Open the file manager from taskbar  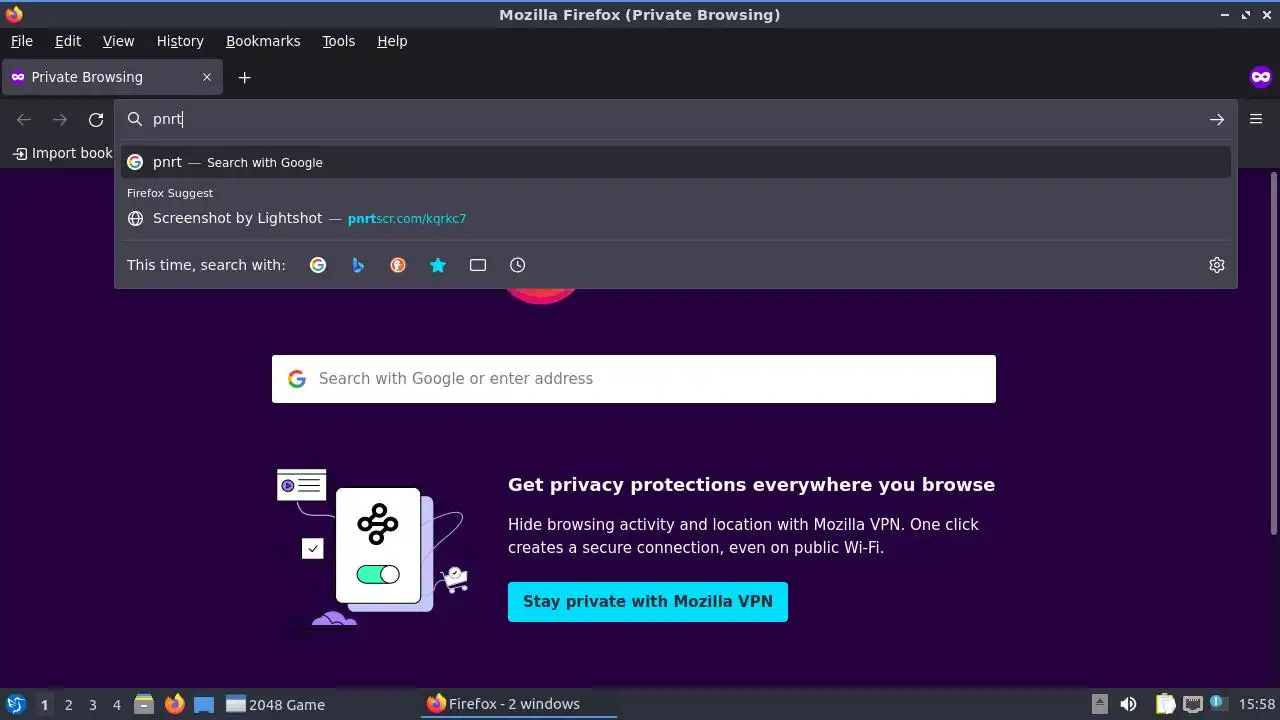tap(144, 704)
